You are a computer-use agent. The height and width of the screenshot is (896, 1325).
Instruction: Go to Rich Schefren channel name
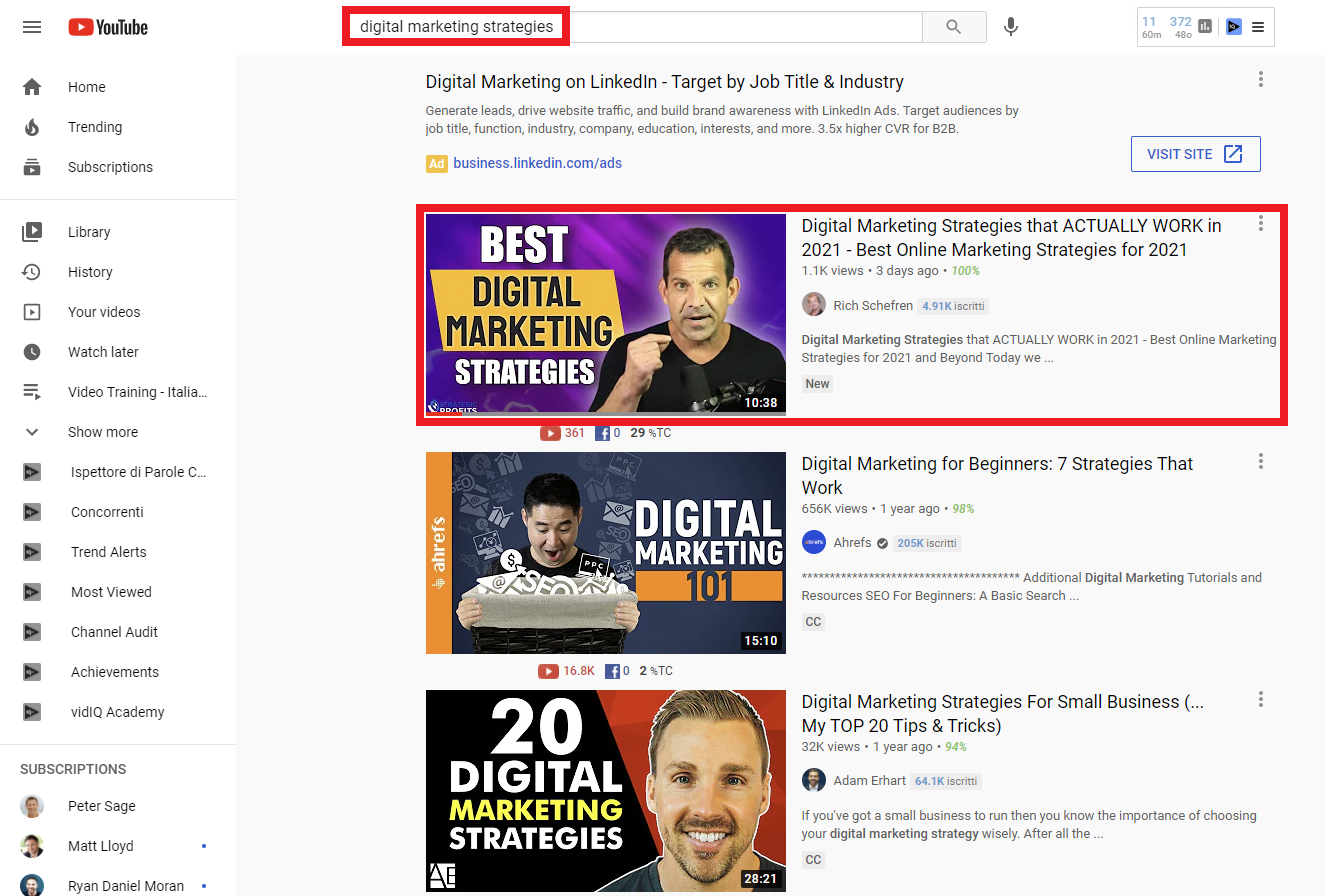pos(873,305)
